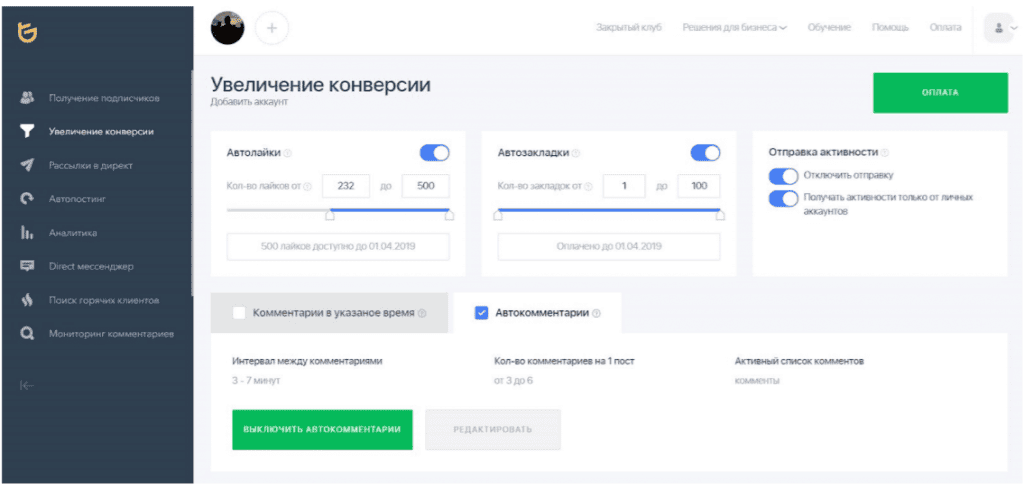Open Обучение in the top menu

(829, 27)
